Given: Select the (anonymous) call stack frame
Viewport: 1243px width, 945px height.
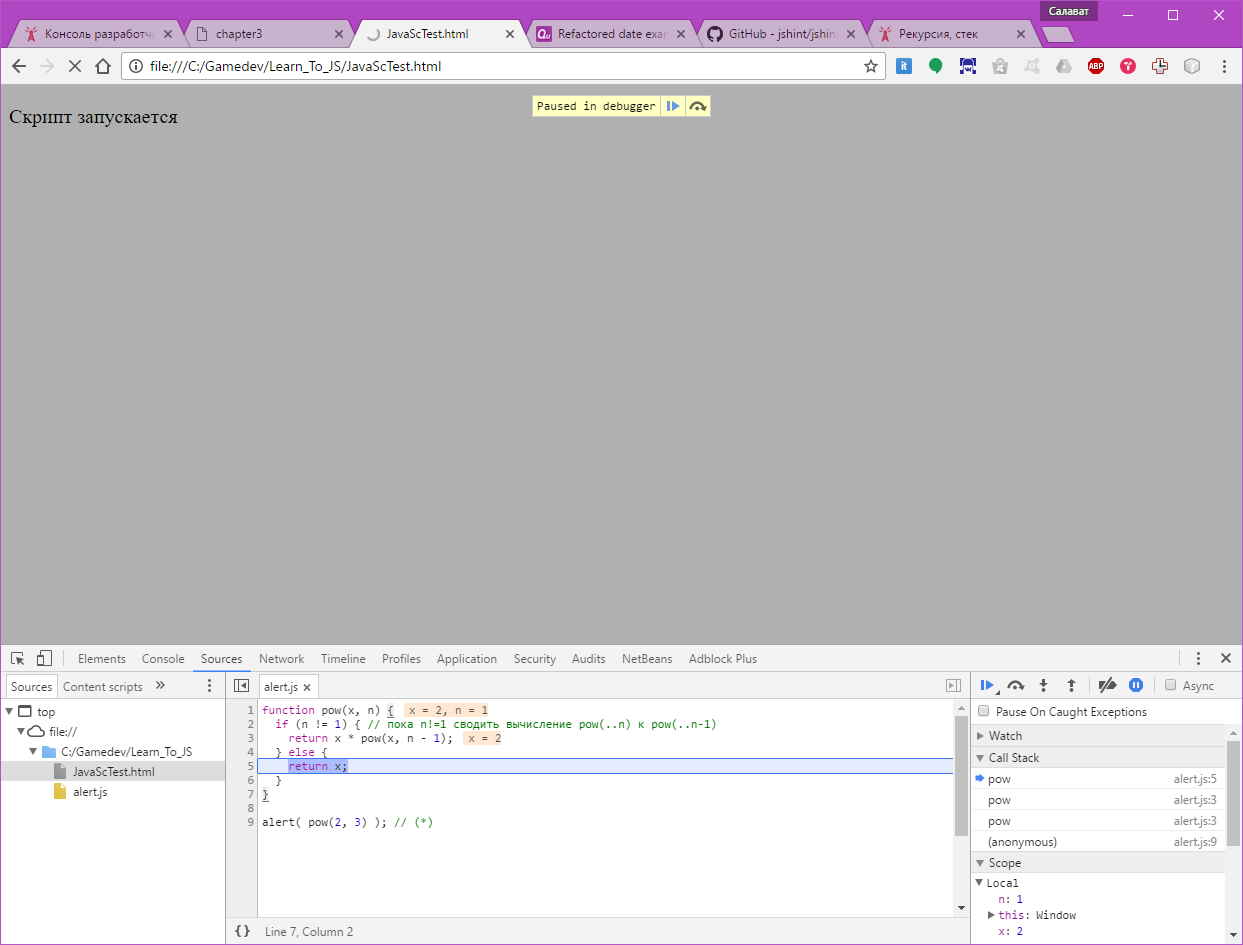Looking at the screenshot, I should tap(1022, 842).
